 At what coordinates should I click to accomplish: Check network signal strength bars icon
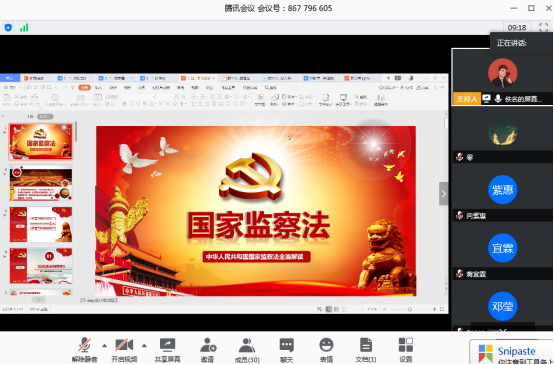tap(24, 27)
